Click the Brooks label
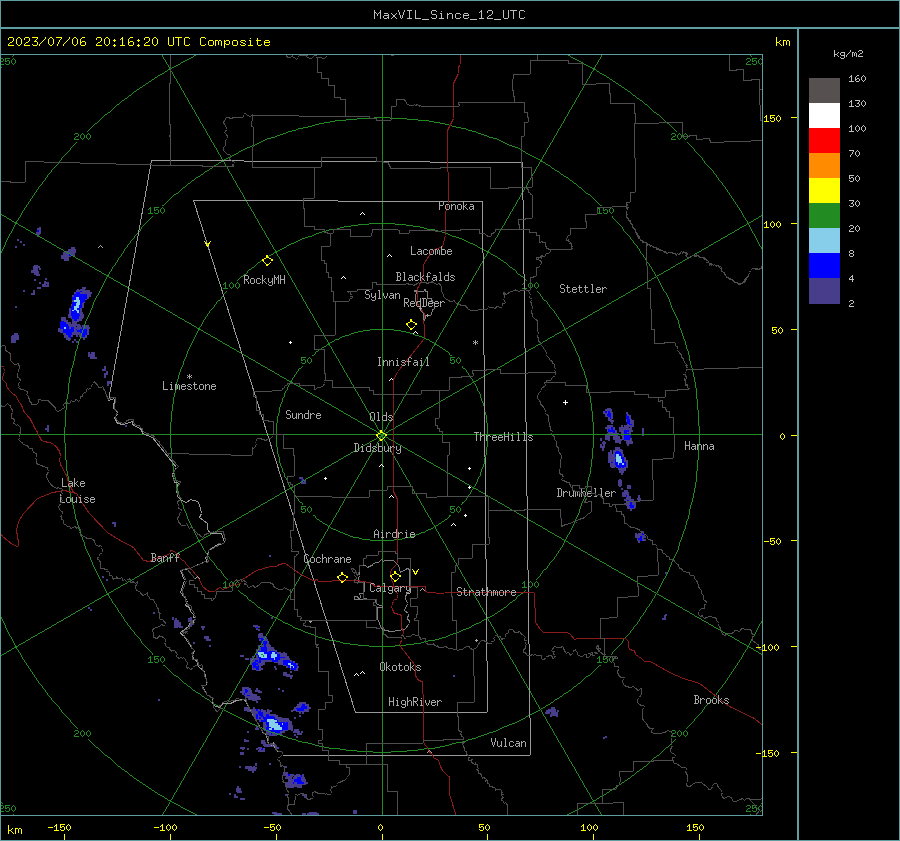 711,700
